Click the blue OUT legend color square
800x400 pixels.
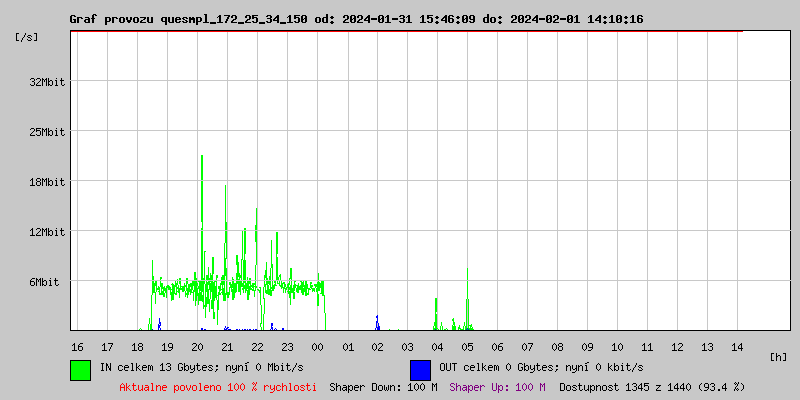420,369
